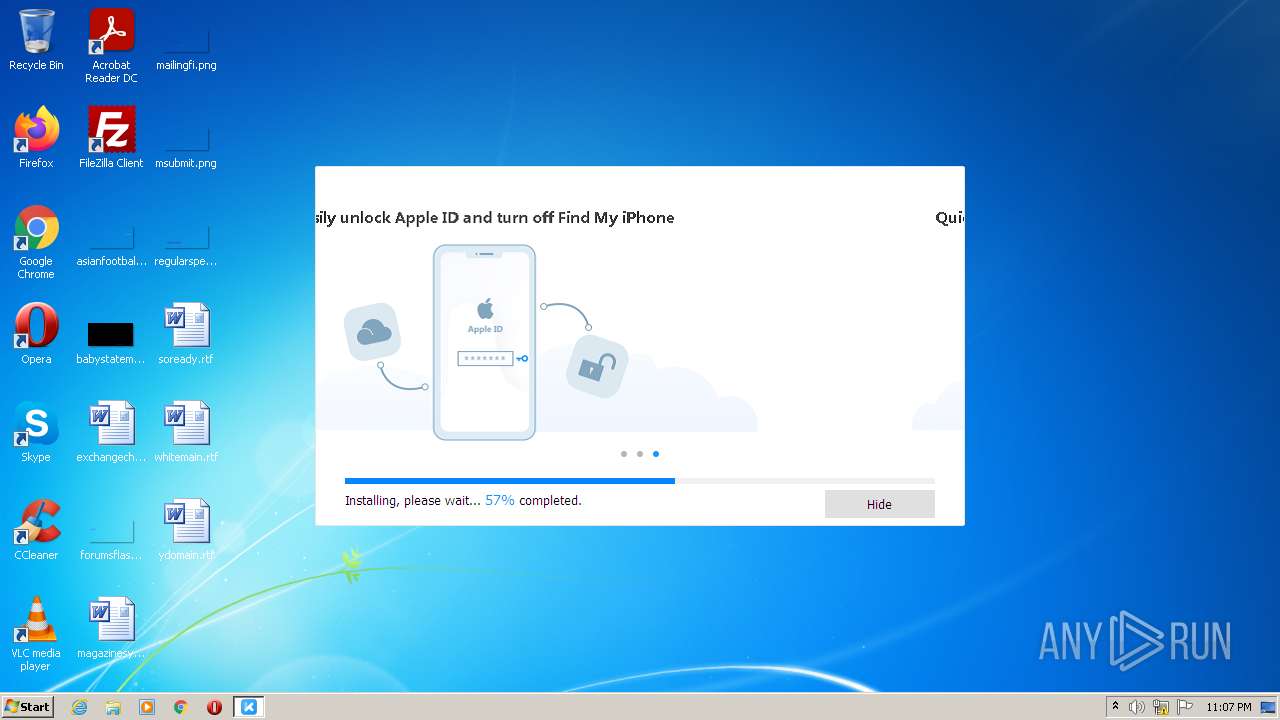This screenshot has height=720, width=1280.
Task: Select the soready.rtf document
Action: 186,334
